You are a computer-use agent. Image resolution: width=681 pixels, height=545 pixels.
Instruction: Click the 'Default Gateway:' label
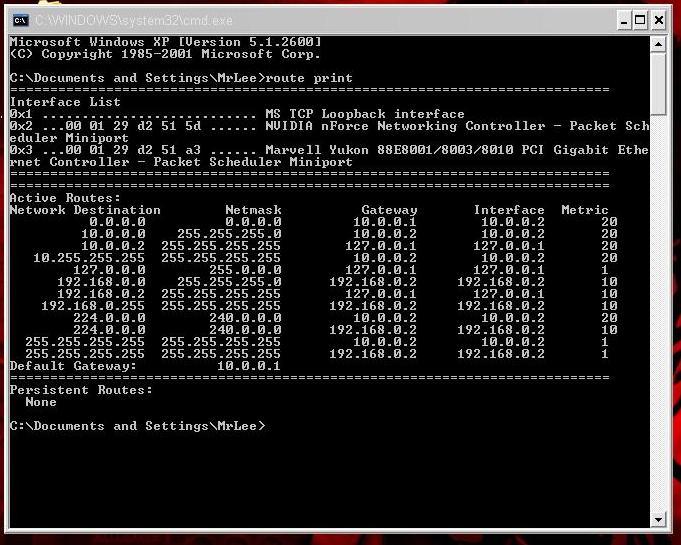73,366
